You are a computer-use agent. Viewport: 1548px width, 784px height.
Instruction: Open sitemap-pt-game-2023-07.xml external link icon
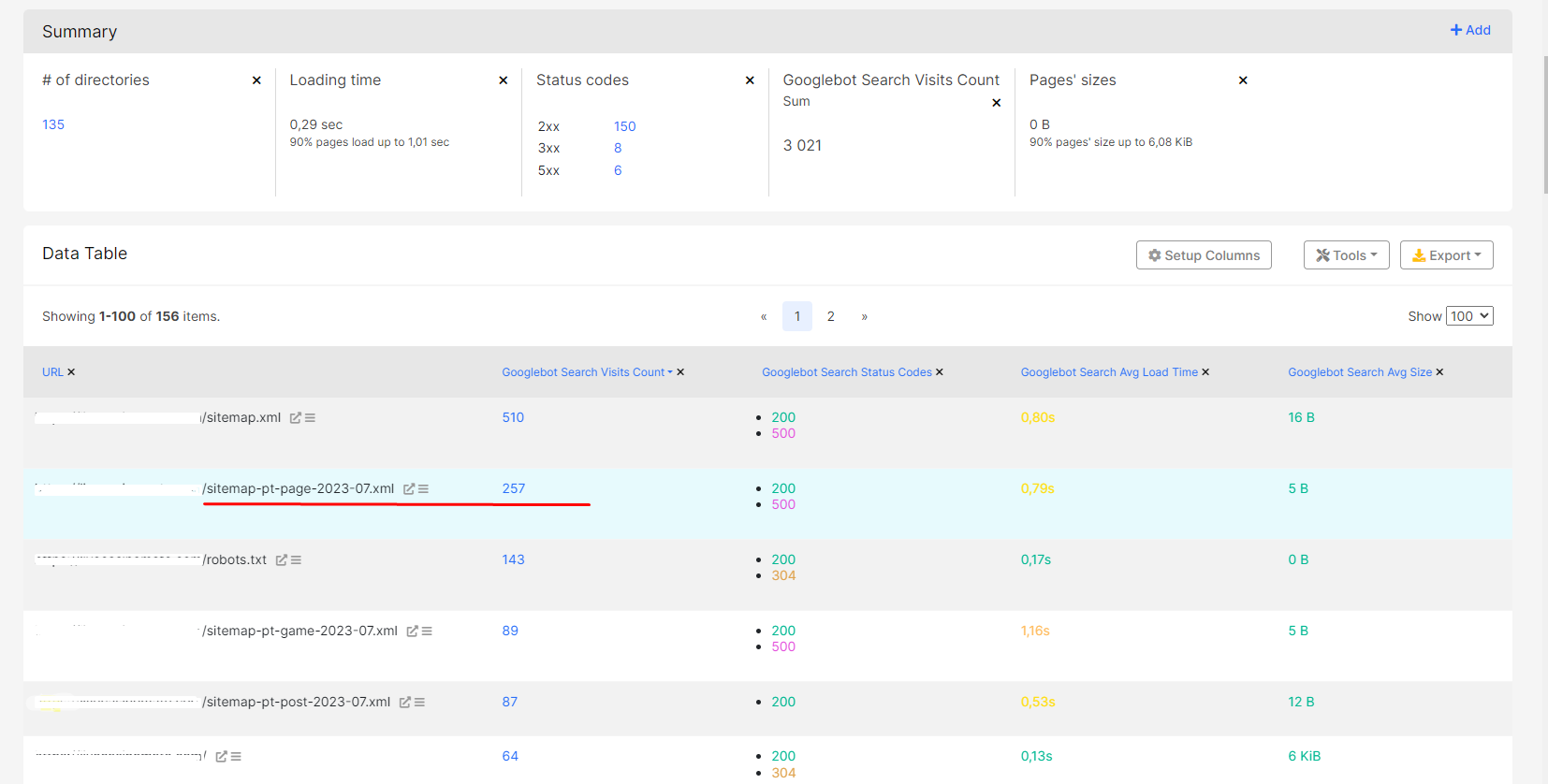(x=412, y=632)
